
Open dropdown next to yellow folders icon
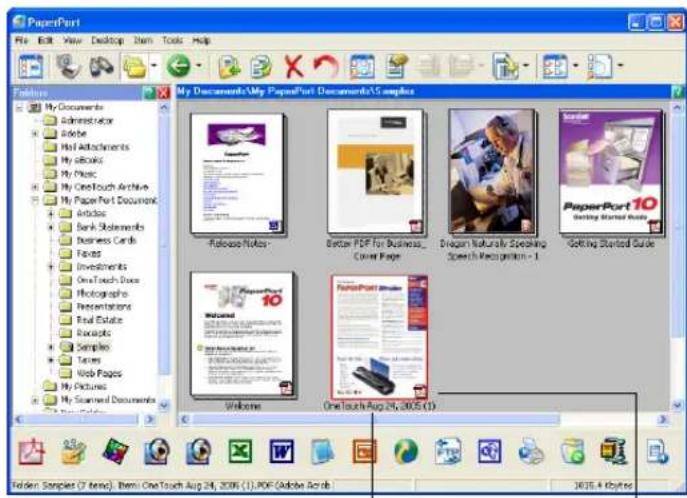pos(154,66)
